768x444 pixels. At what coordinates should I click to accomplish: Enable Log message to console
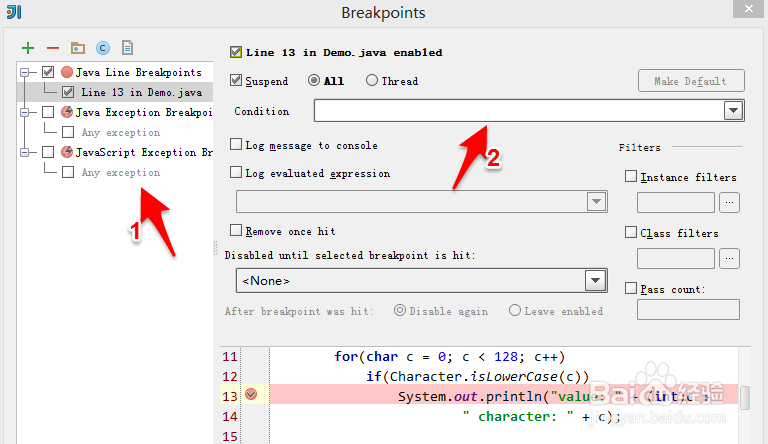(x=236, y=144)
